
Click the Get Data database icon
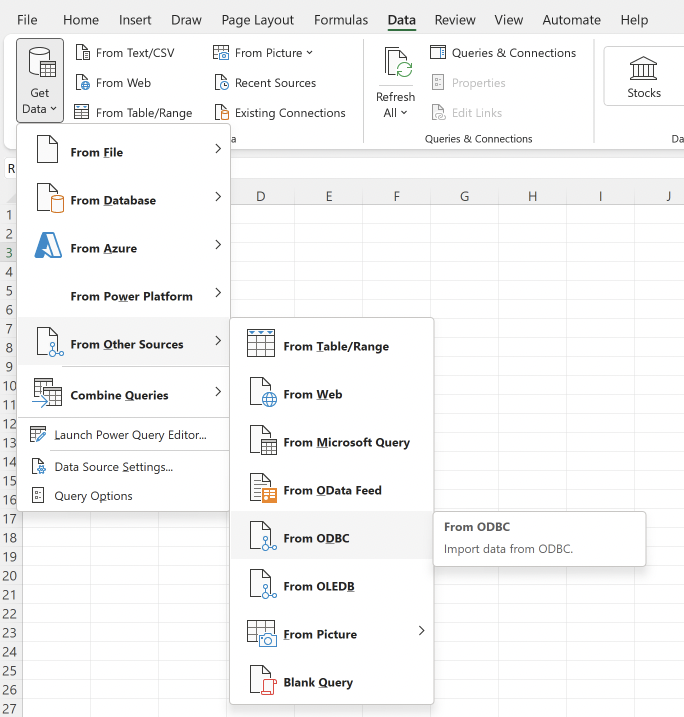pyautogui.click(x=42, y=62)
